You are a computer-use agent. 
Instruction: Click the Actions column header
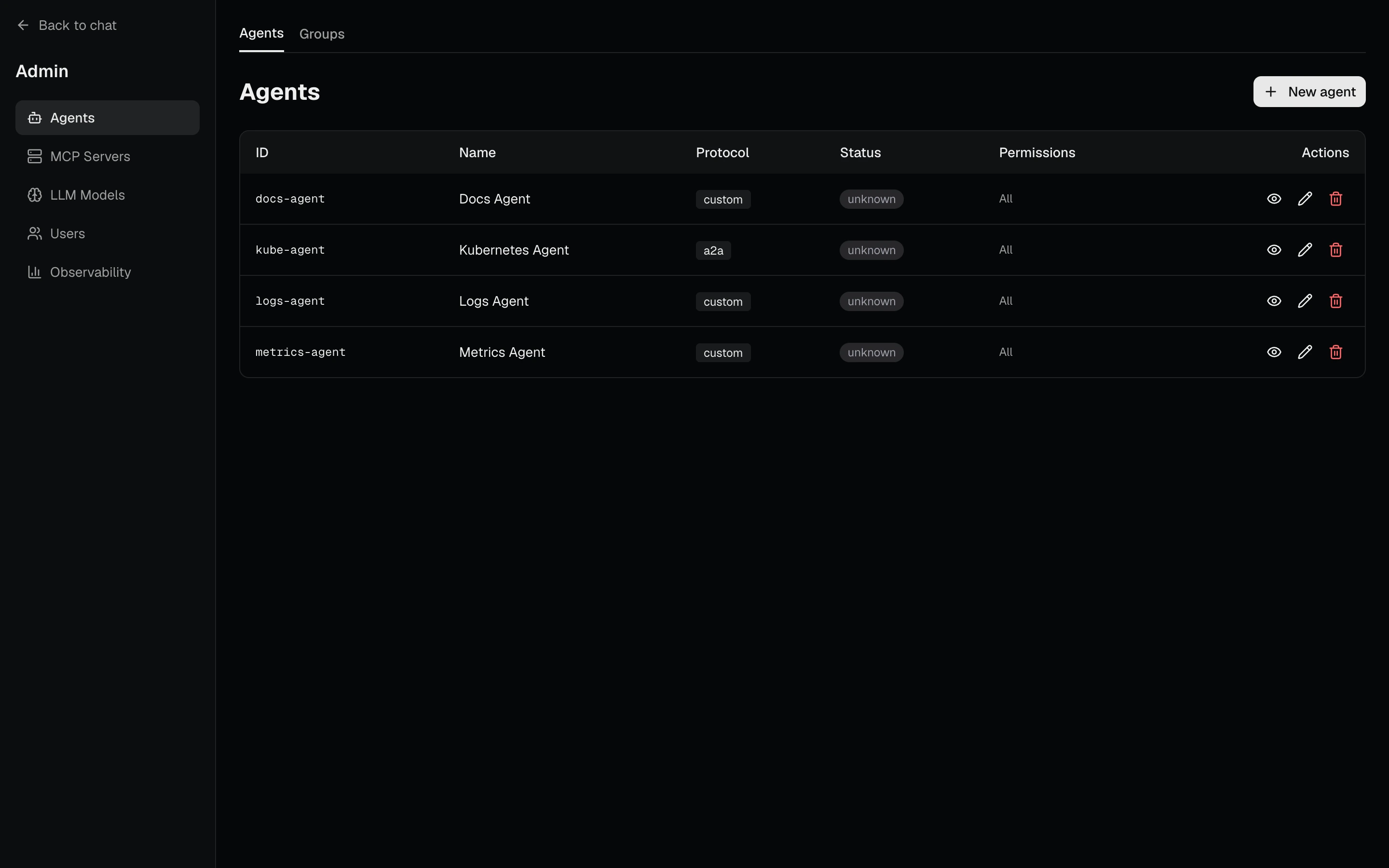click(1325, 153)
